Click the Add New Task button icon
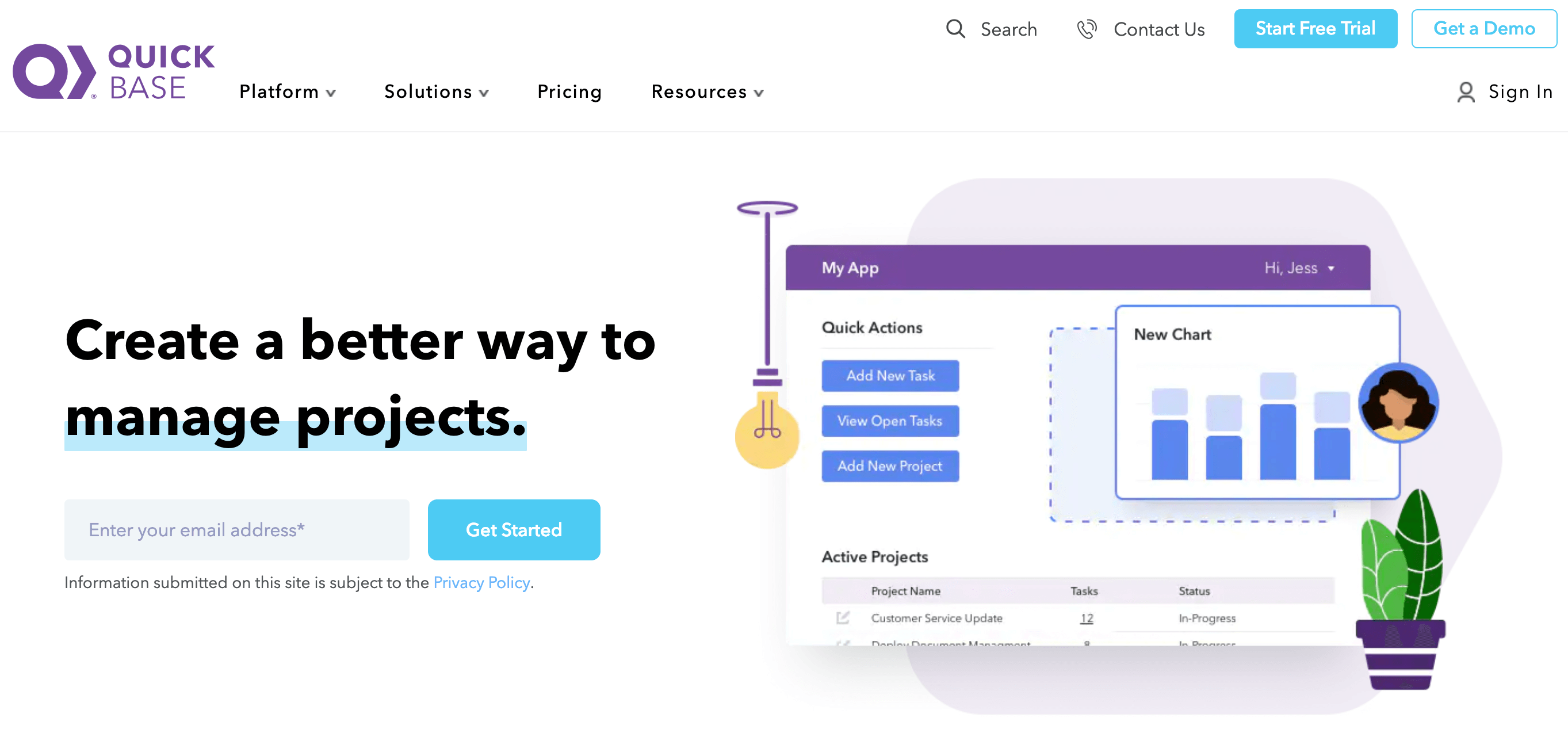 [x=889, y=375]
